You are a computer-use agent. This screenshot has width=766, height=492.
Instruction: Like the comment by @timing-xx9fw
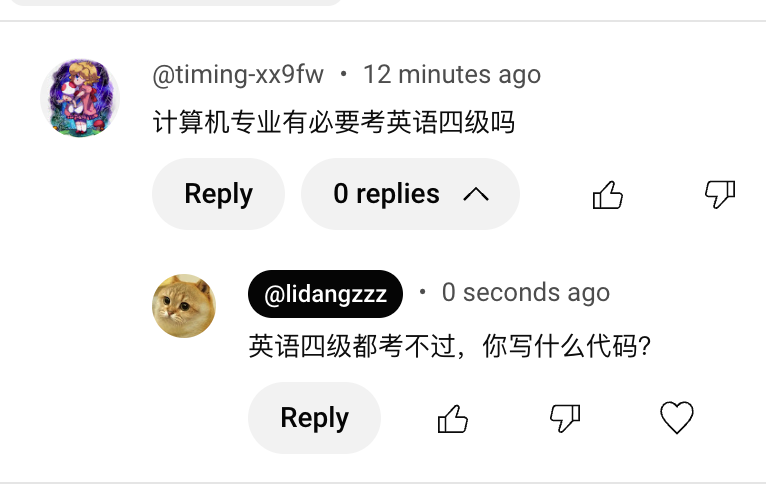point(608,194)
